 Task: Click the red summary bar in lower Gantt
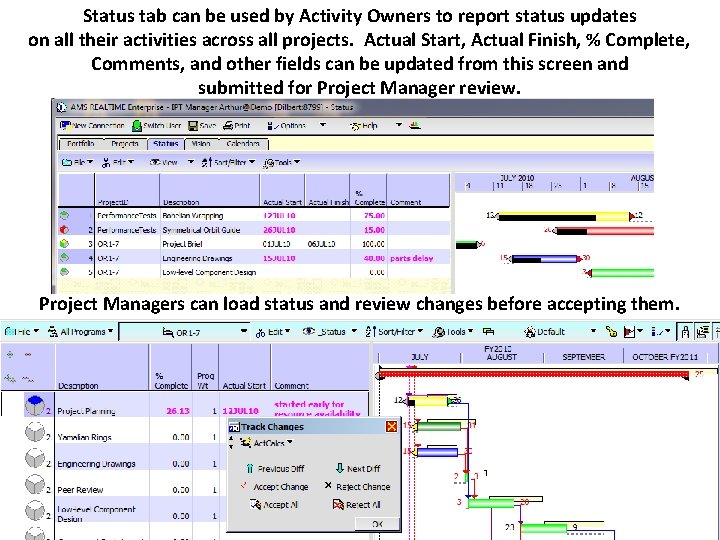(x=534, y=375)
